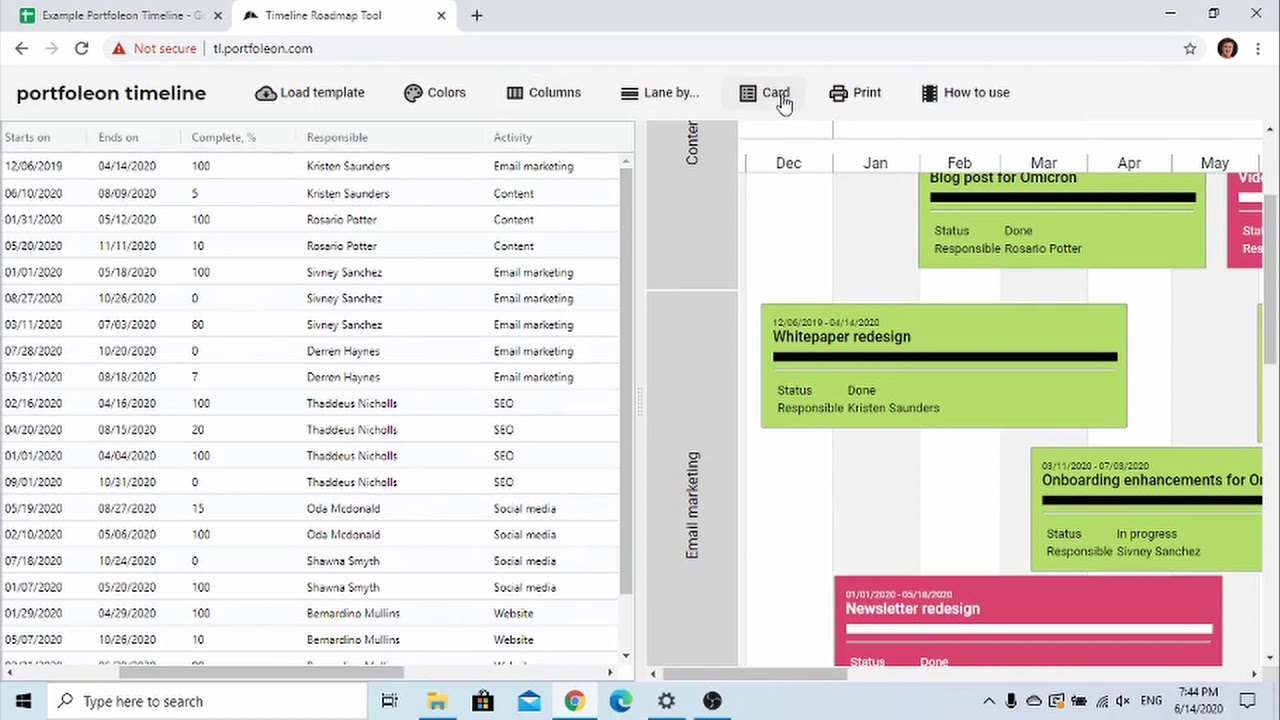Image resolution: width=1280 pixels, height=720 pixels.
Task: Click the table vertical scrollbar
Action: [626, 380]
